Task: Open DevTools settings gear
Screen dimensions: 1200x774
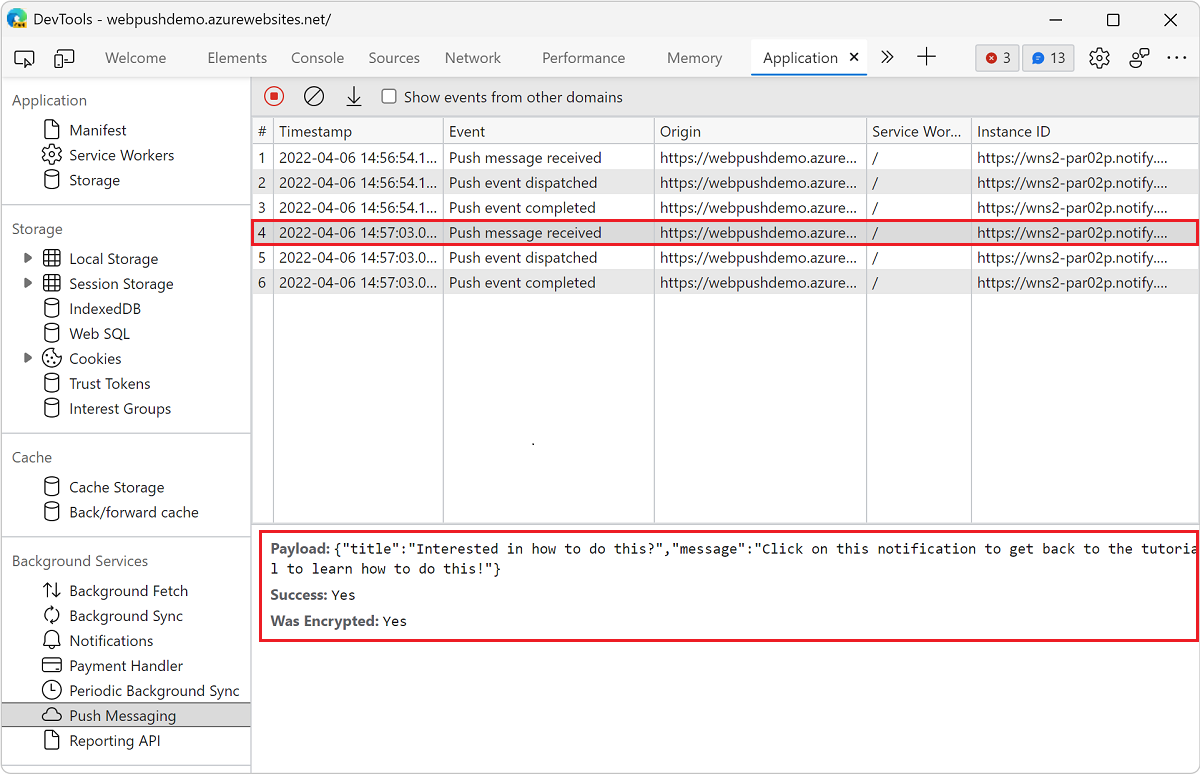Action: 1099,58
